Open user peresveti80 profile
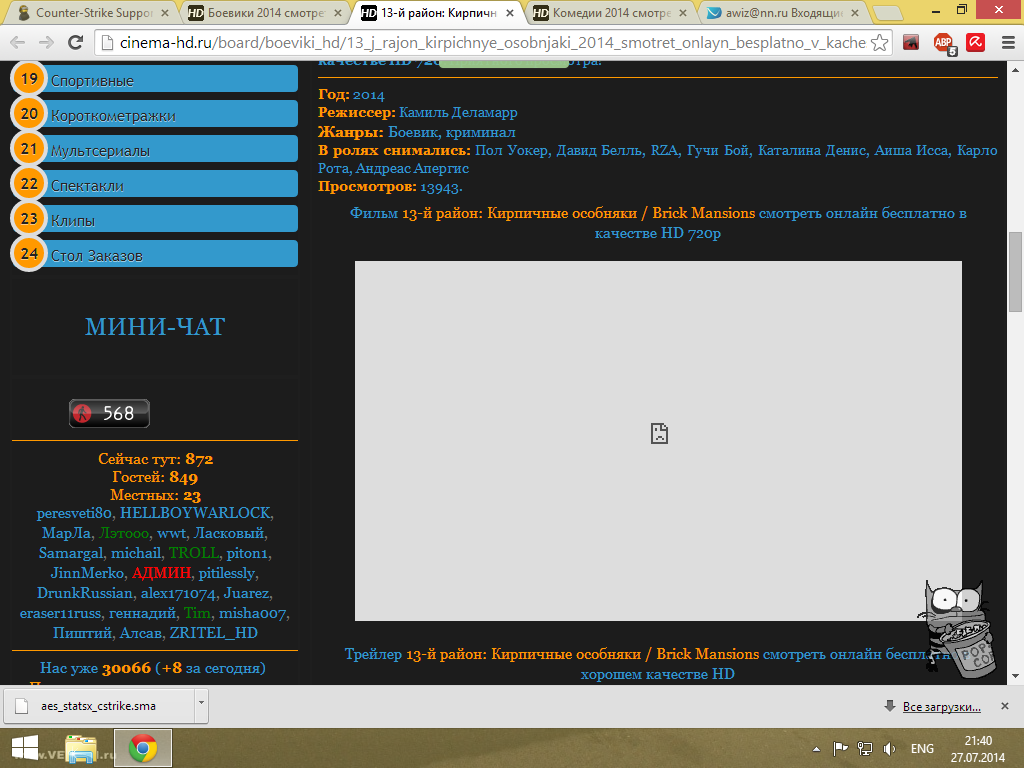Screen dimensions: 1024x768 tap(74, 513)
